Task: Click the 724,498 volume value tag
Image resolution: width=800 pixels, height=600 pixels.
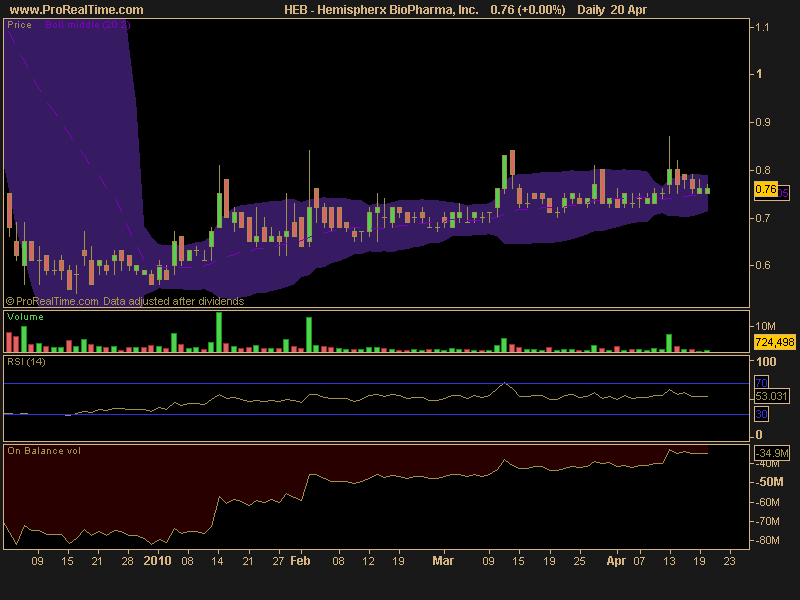Action: pos(774,342)
